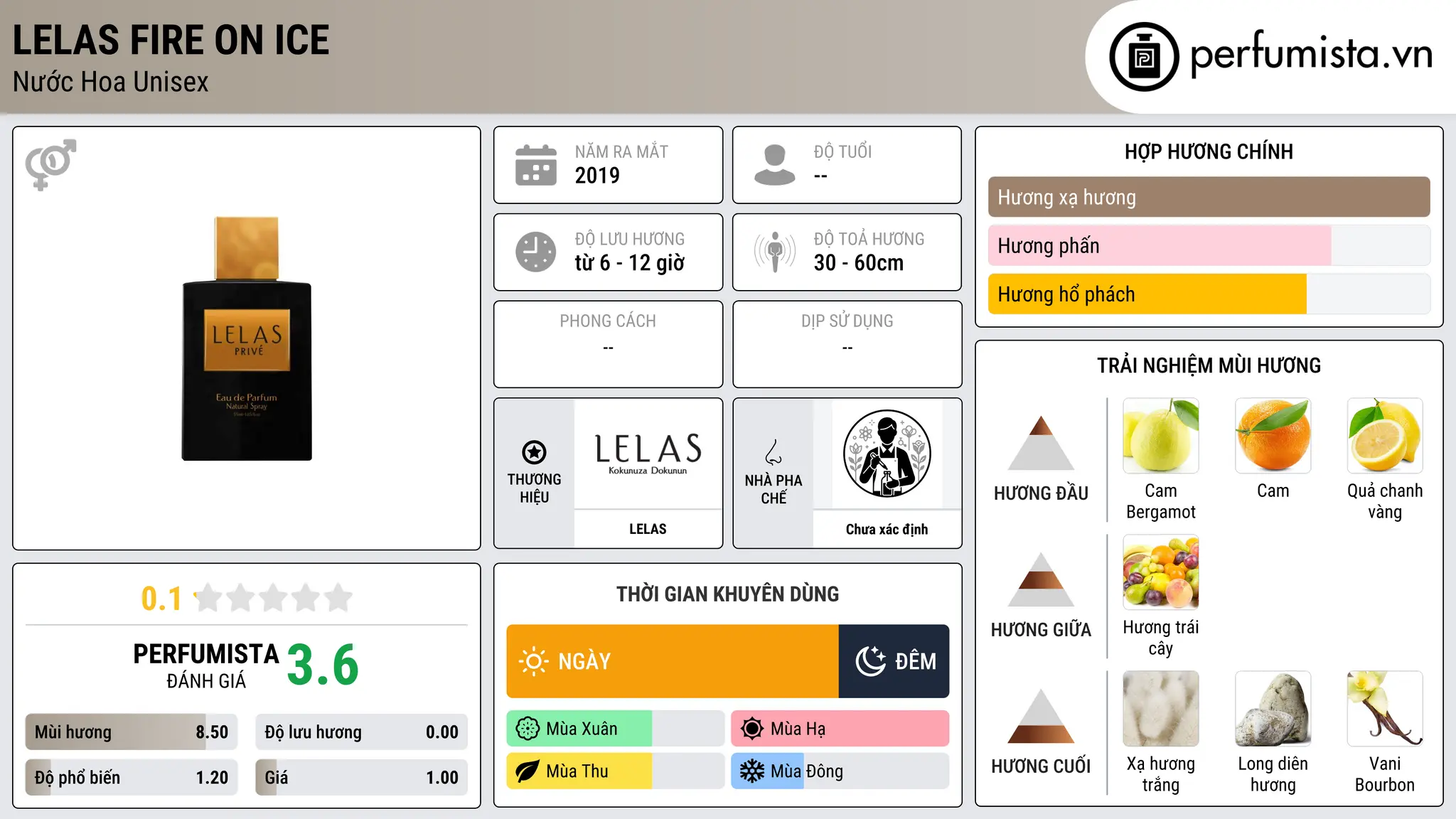1456x819 pixels.
Task: Click the LELAS Kokunuza Dokunun brand logo
Action: coord(648,454)
